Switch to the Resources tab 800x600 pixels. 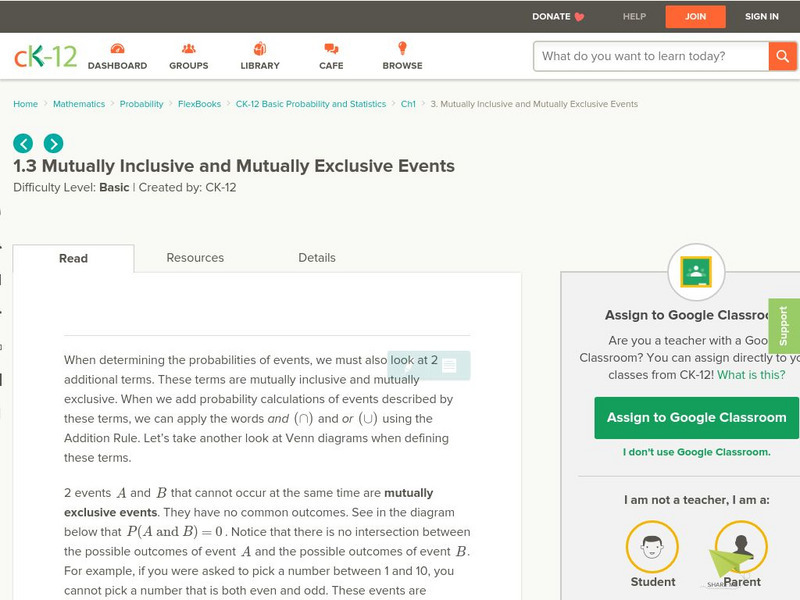point(194,258)
